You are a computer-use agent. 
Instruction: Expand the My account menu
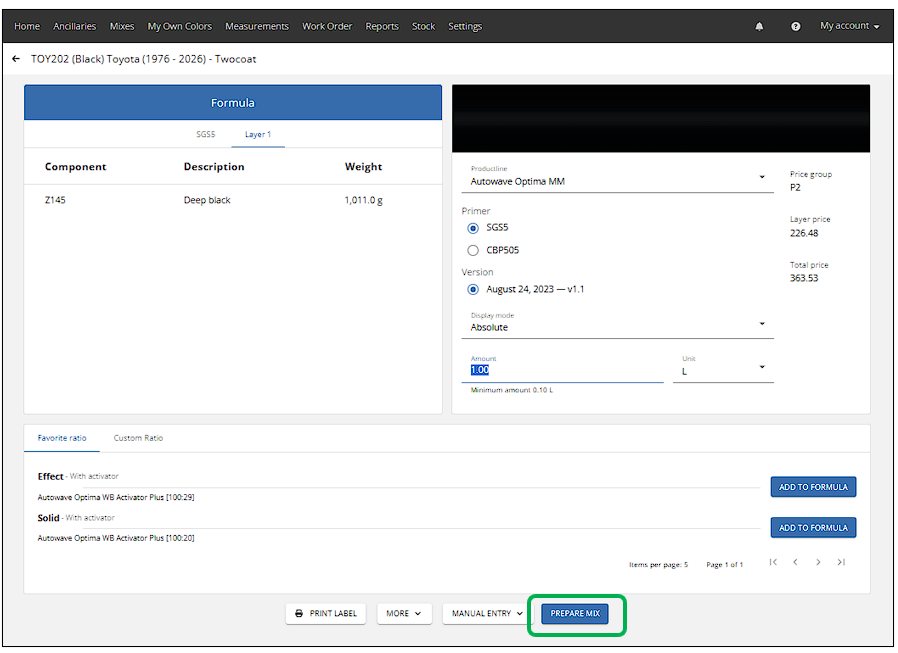coord(849,26)
